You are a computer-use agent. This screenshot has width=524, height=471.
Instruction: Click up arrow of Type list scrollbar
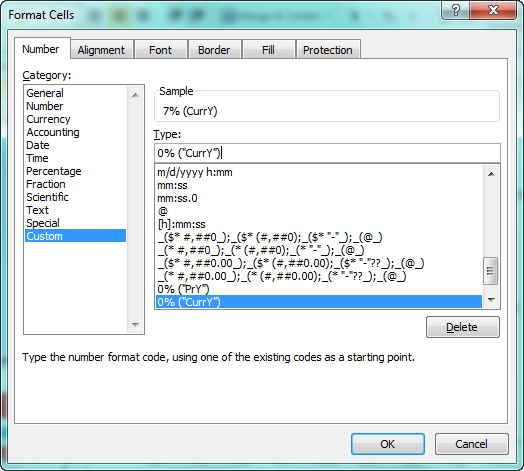click(x=491, y=174)
